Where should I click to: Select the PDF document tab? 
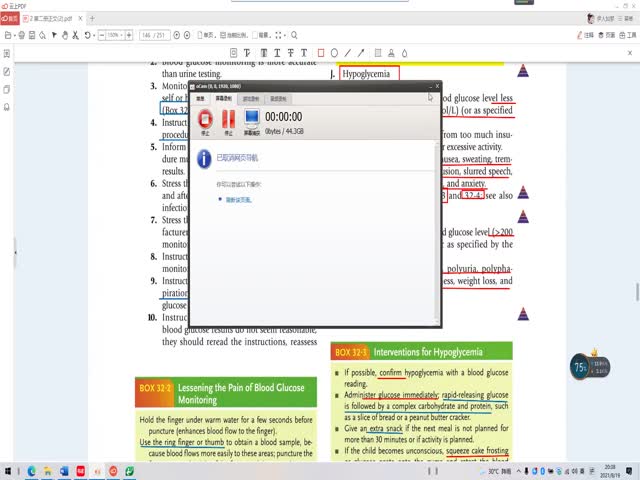point(50,18)
